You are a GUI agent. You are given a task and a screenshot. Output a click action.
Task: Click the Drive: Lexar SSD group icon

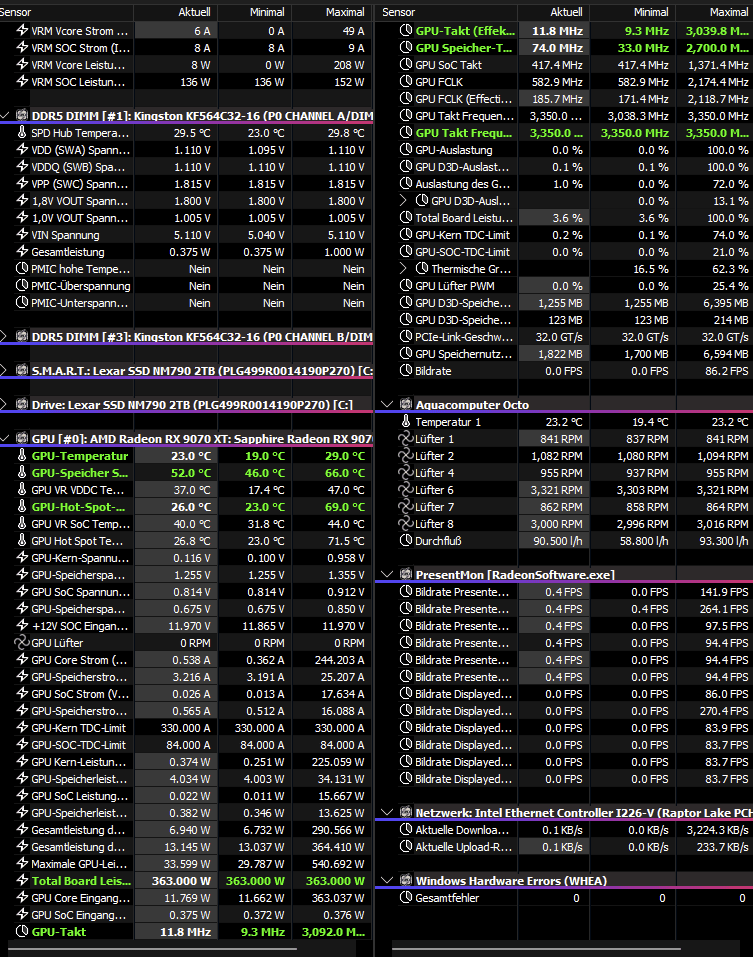click(22, 404)
